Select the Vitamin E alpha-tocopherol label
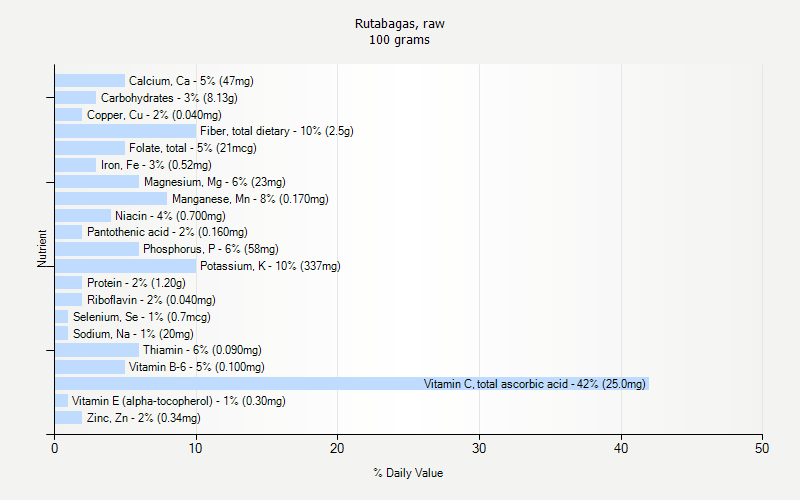800x500 pixels. point(178,401)
